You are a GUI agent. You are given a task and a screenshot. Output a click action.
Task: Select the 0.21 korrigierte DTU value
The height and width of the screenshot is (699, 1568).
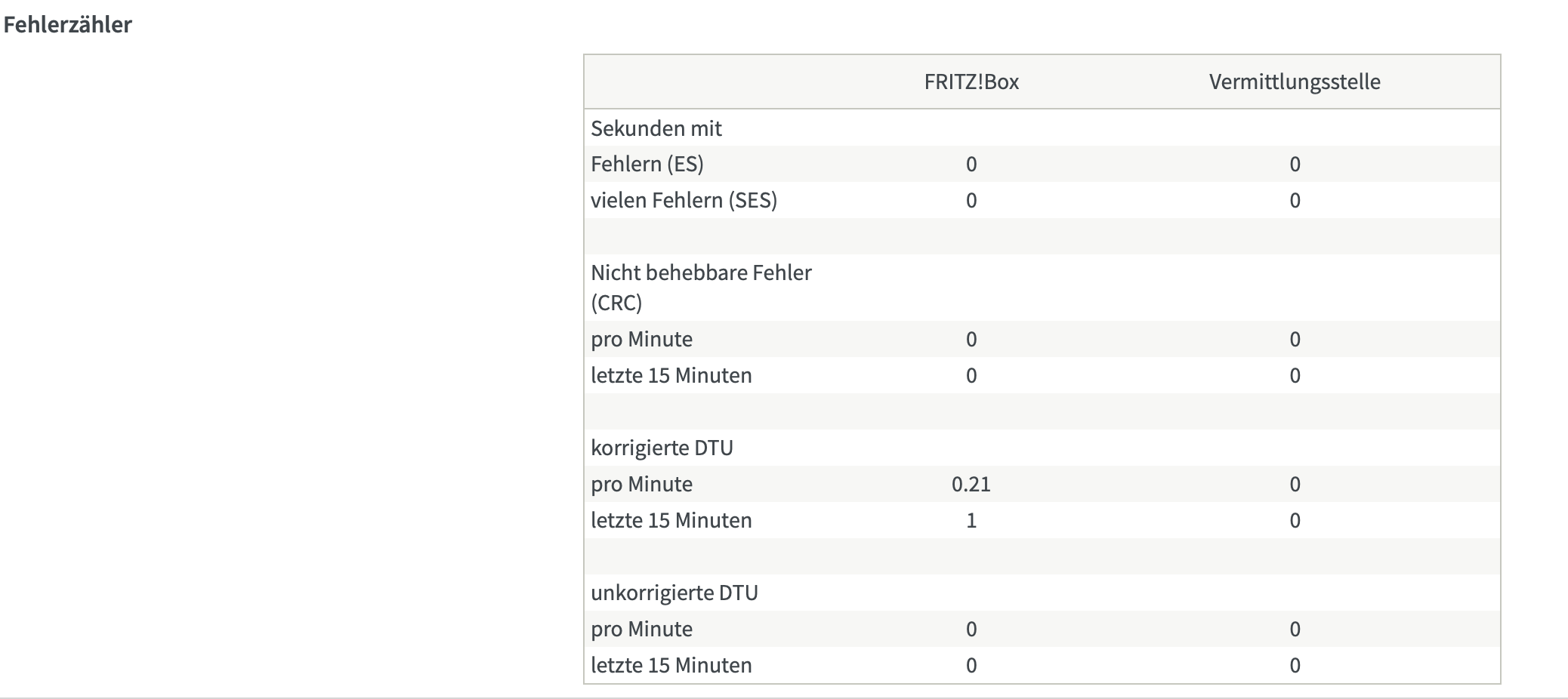(x=971, y=484)
